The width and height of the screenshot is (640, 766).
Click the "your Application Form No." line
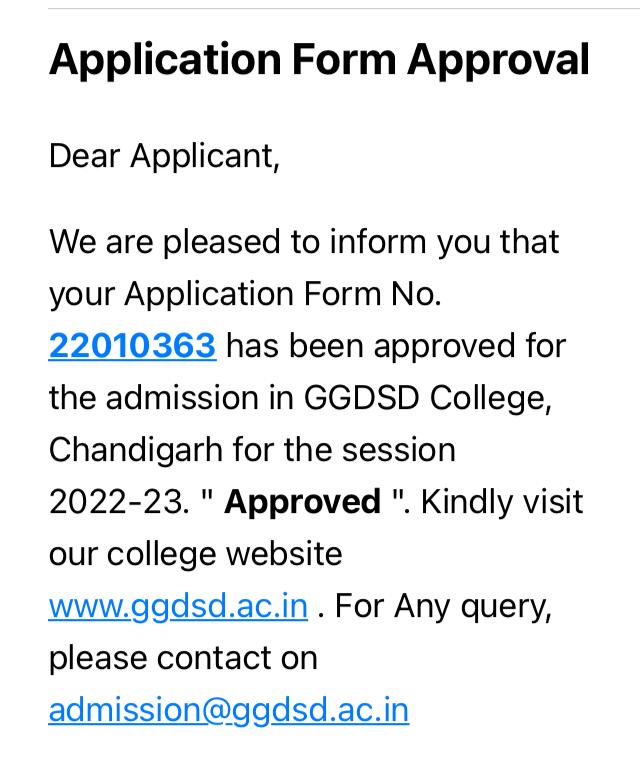(x=245, y=295)
